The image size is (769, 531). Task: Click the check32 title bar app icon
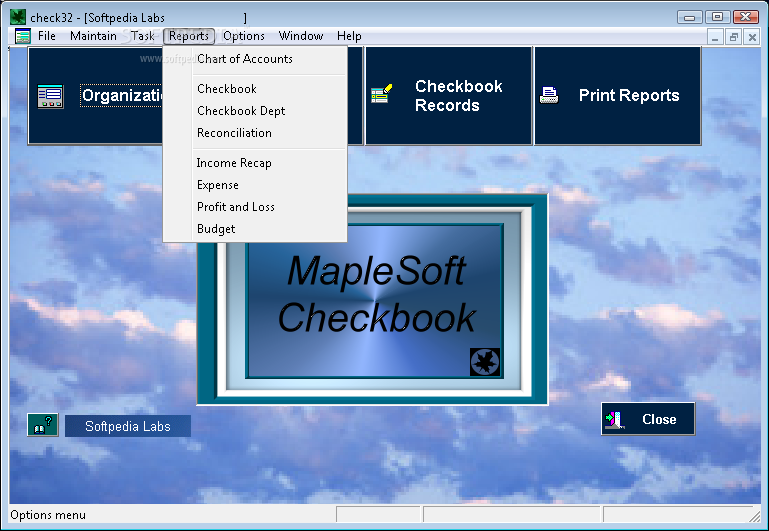point(18,17)
